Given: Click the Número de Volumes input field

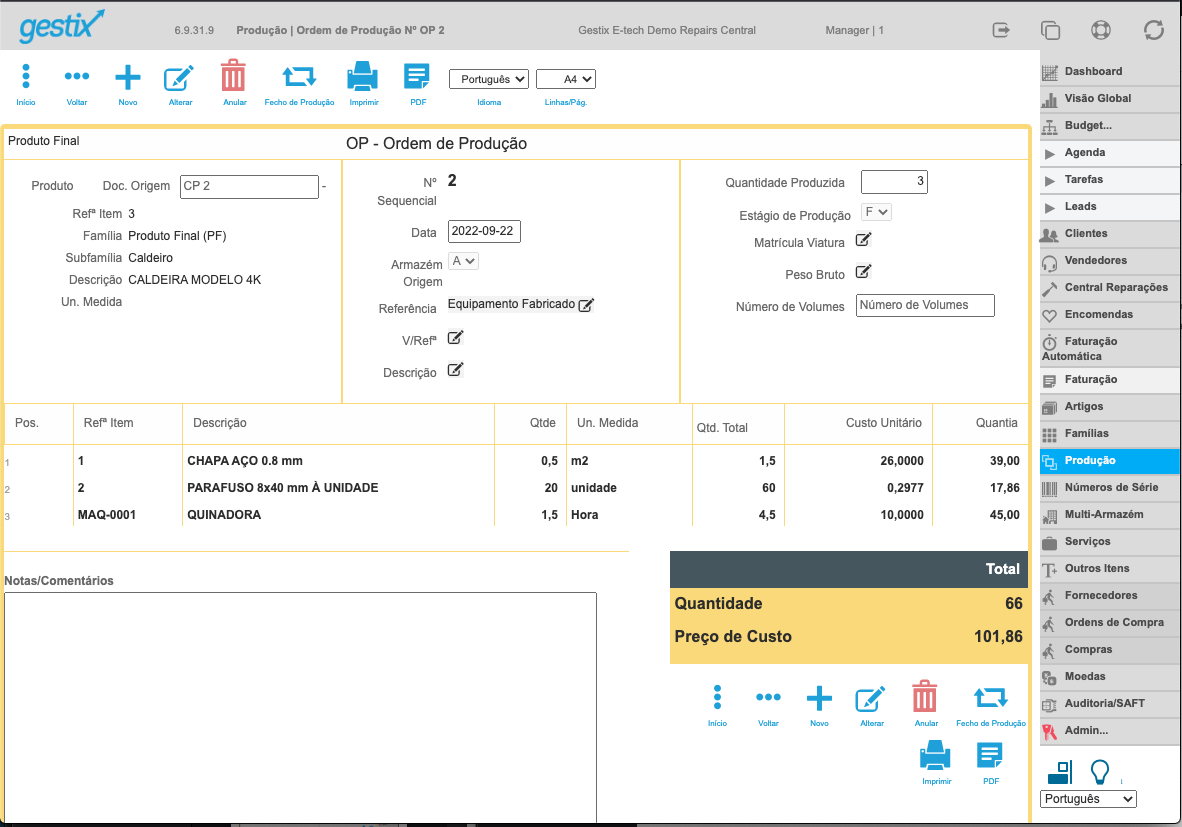Looking at the screenshot, I should click(x=925, y=305).
